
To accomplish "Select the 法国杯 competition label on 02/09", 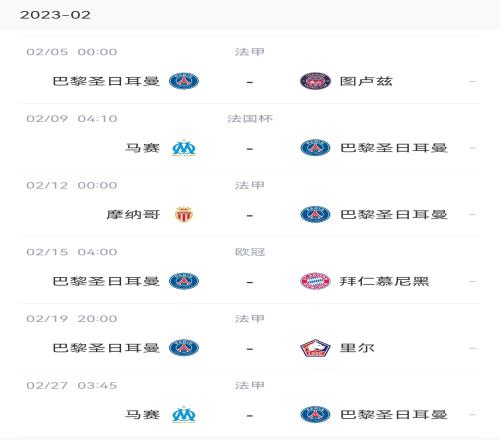I will pyautogui.click(x=250, y=118).
